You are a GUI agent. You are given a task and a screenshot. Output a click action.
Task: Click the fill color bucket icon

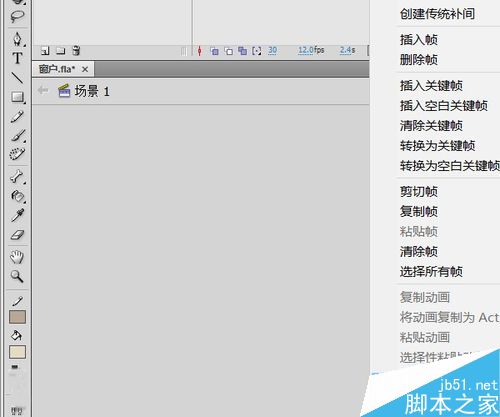[17, 335]
